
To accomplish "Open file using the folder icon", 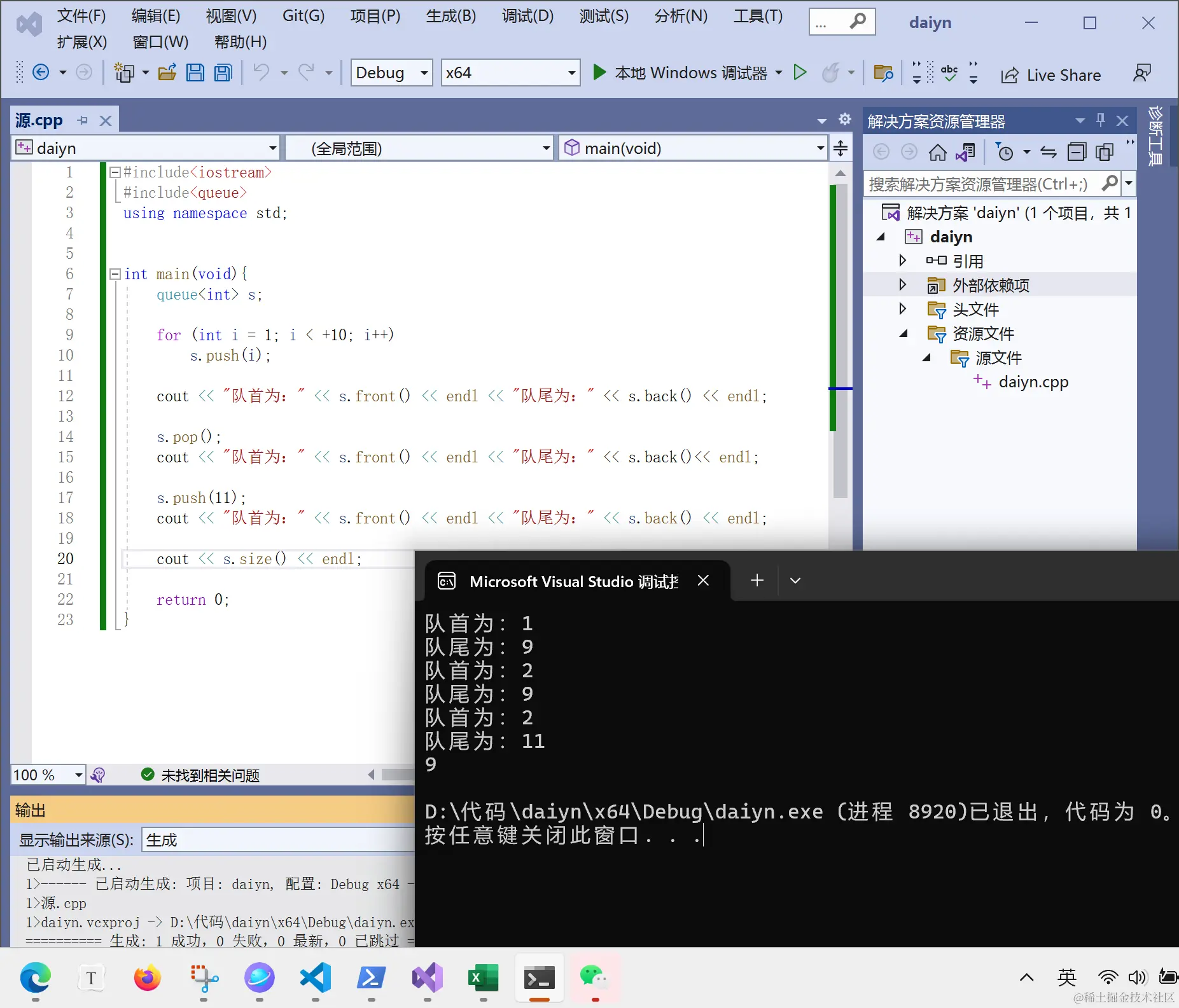I will [x=167, y=72].
